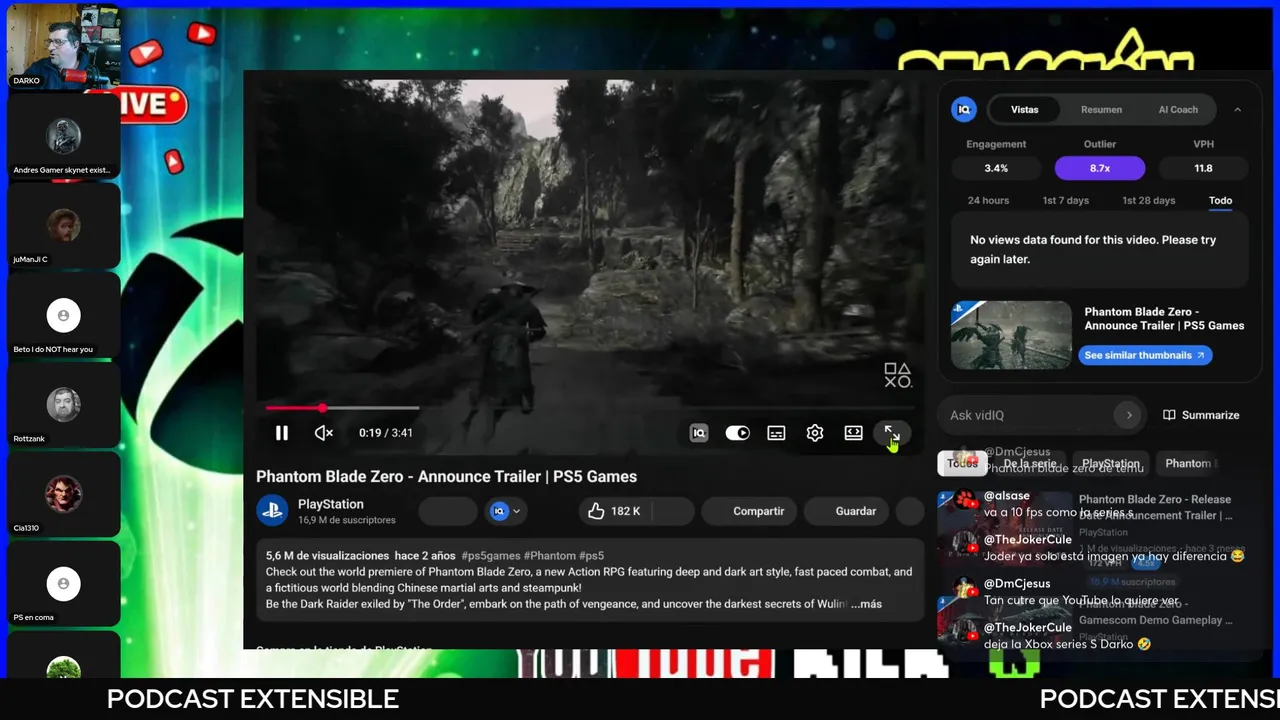Switch to theater mode in the player
The width and height of the screenshot is (1280, 720).
(853, 433)
